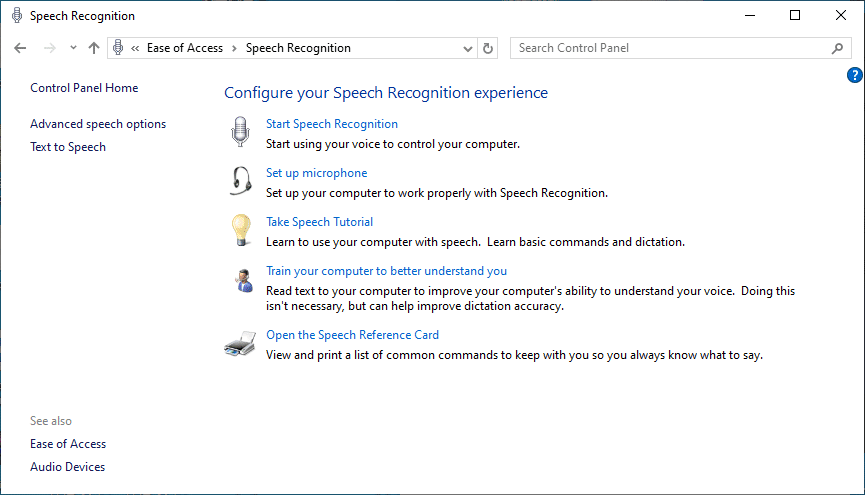Click the See also label
This screenshot has height=495, width=865.
click(x=51, y=421)
